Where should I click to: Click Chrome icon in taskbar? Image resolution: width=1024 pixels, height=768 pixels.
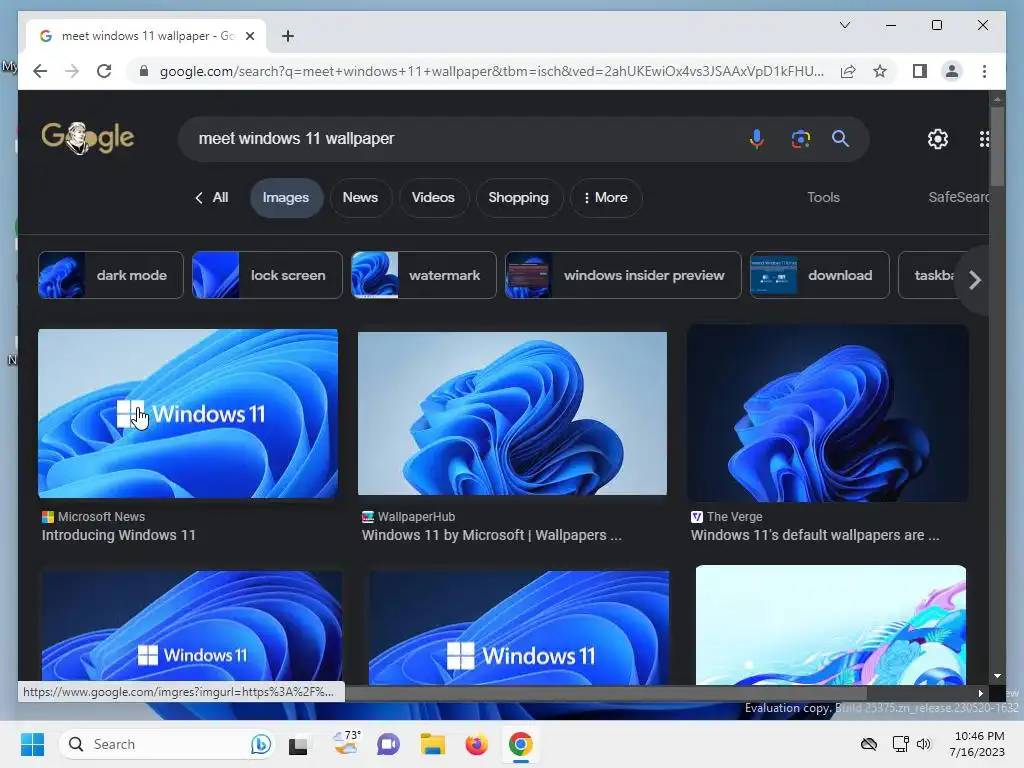click(520, 744)
